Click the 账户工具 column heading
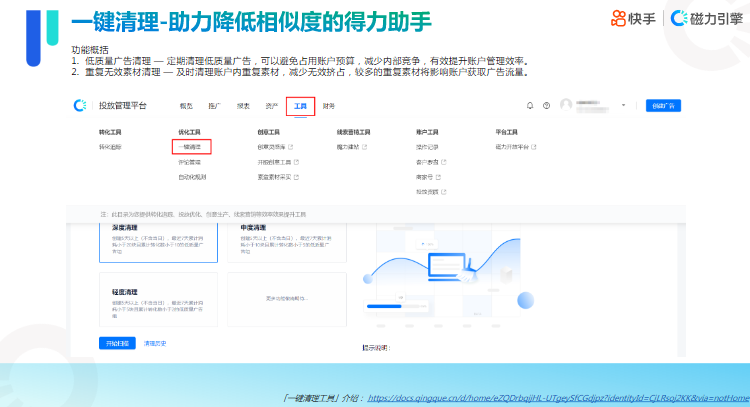This screenshot has height=407, width=750. (x=427, y=132)
